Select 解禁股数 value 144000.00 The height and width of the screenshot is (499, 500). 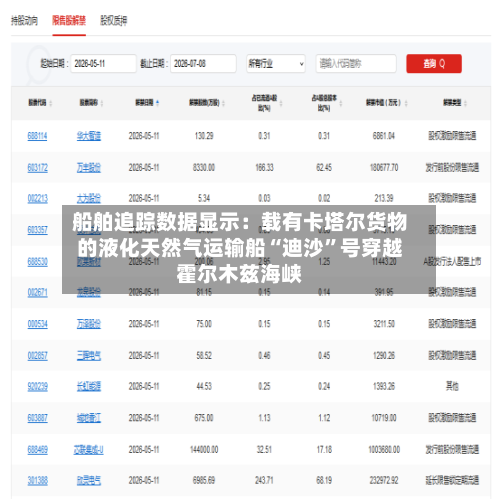[204, 450]
